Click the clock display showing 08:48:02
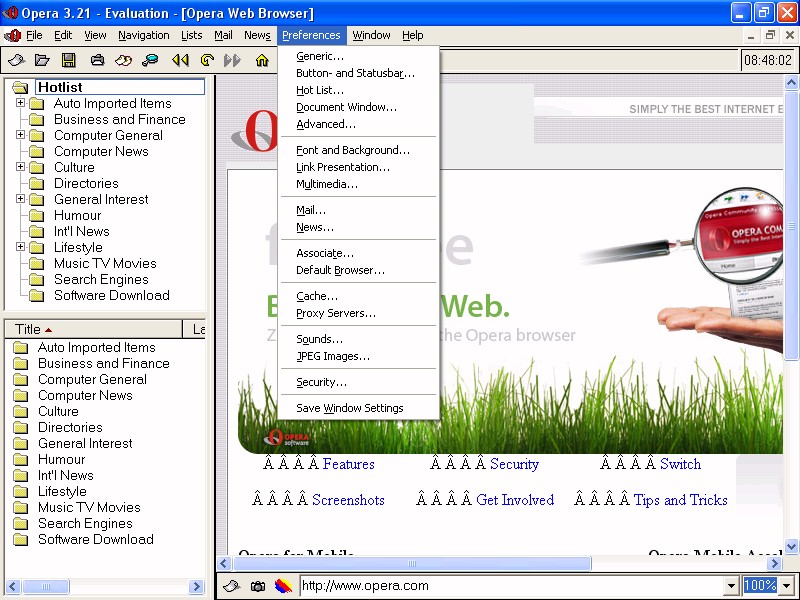The image size is (800, 600). click(x=768, y=60)
